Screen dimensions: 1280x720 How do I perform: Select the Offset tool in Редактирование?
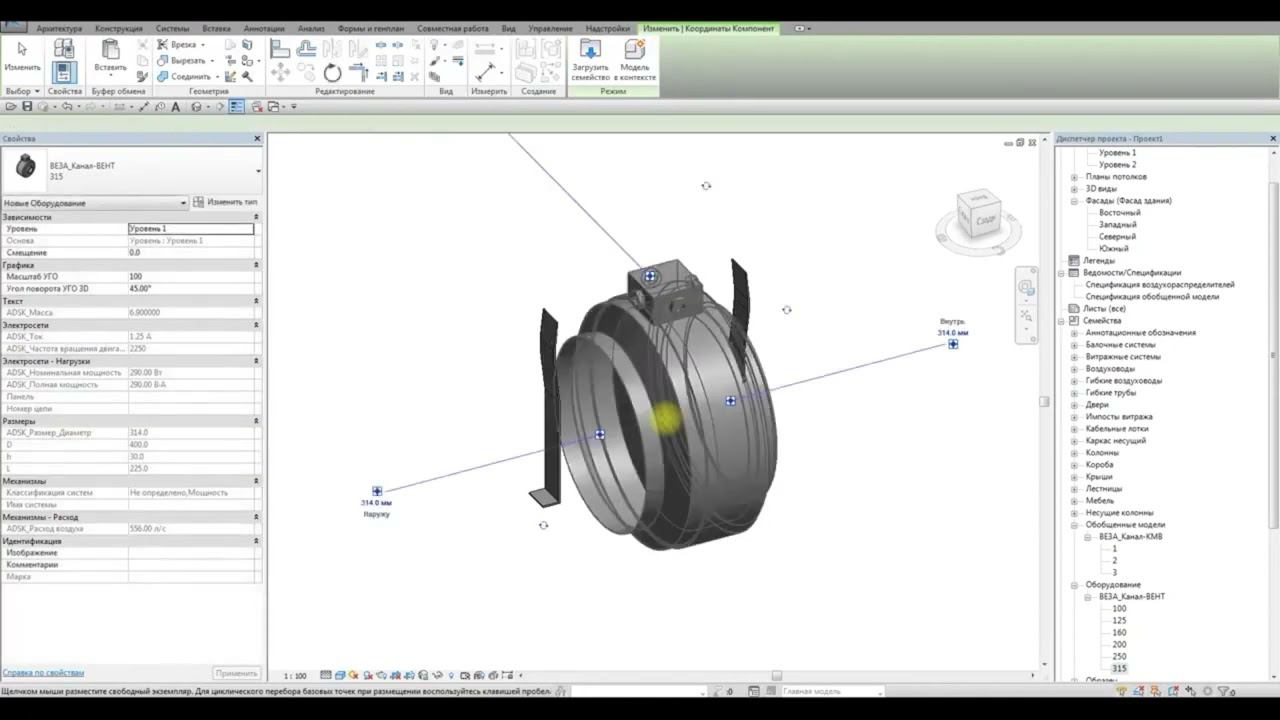click(306, 49)
